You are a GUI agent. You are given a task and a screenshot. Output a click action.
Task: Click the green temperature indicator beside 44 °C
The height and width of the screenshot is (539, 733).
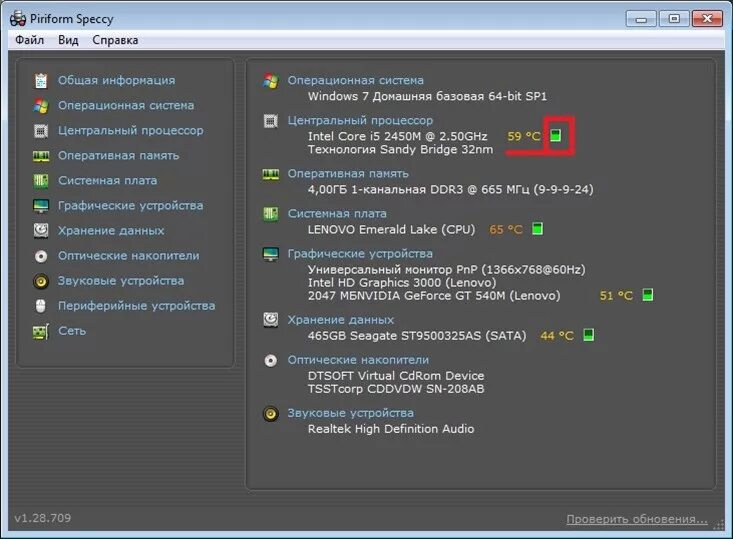[589, 335]
